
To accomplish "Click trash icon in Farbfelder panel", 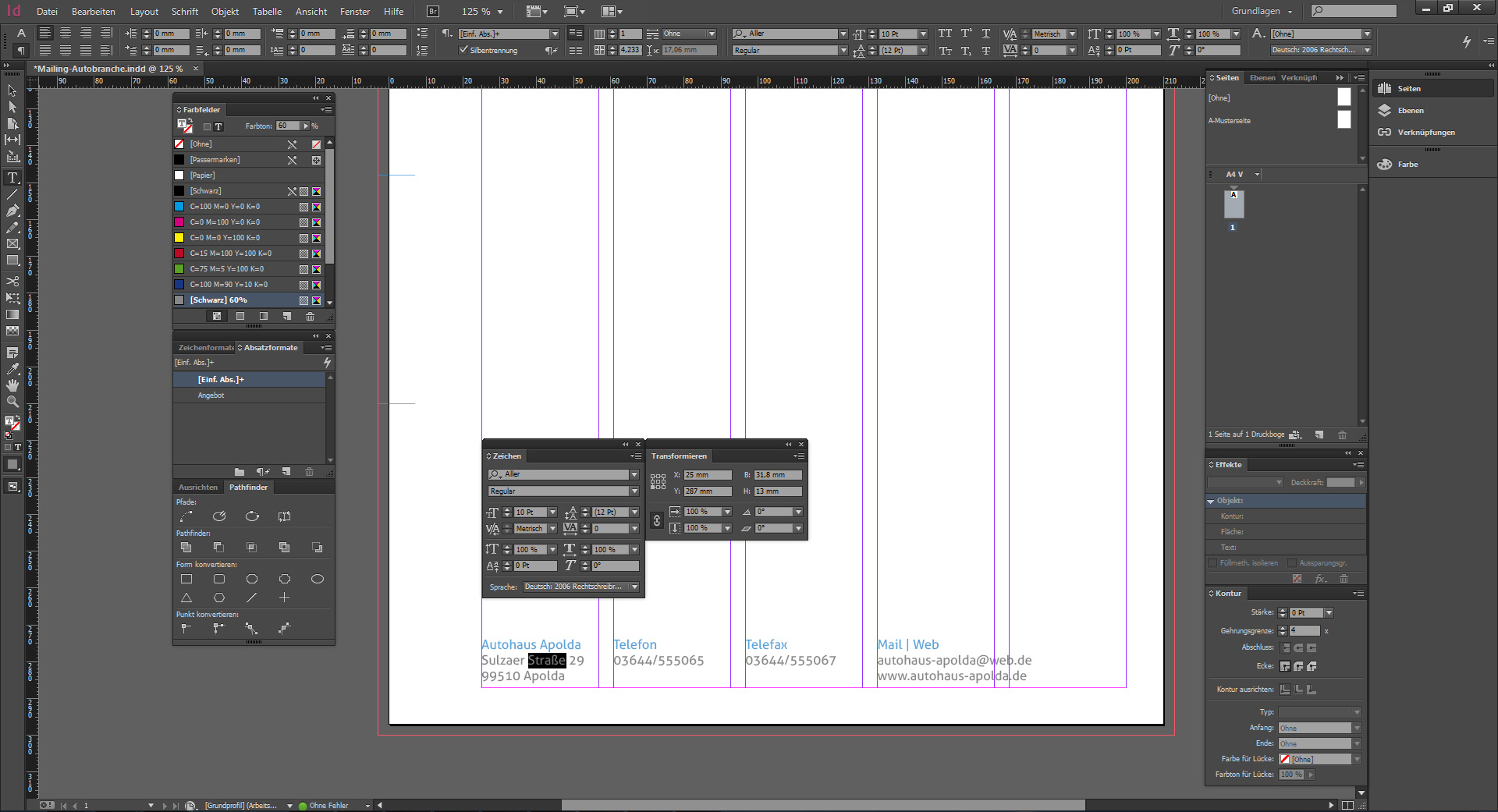I will pos(310,316).
